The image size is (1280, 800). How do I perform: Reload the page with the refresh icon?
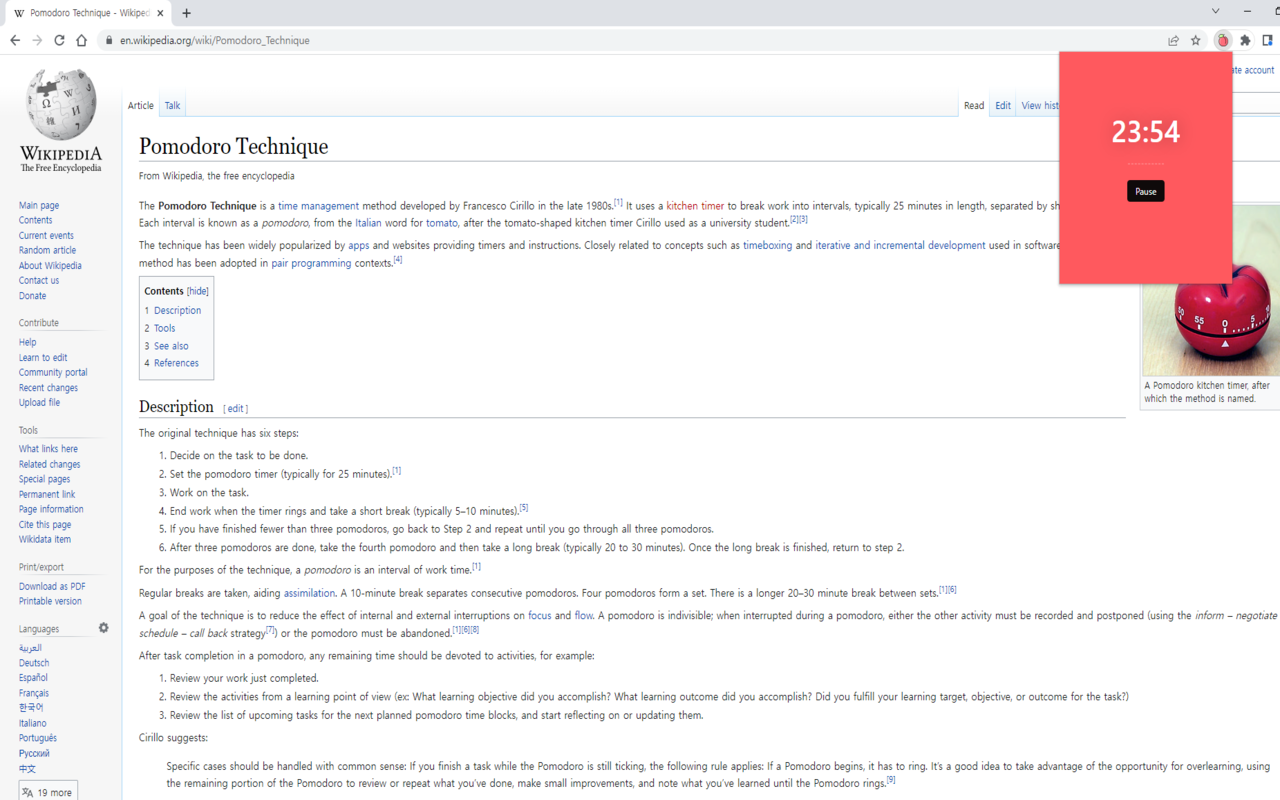59,41
